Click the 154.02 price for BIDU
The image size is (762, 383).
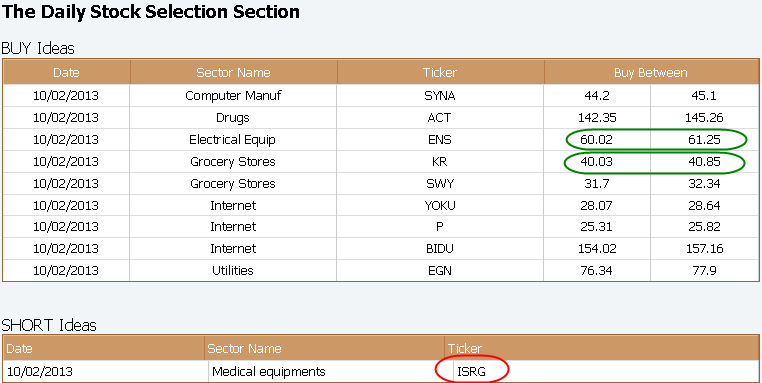tap(597, 249)
